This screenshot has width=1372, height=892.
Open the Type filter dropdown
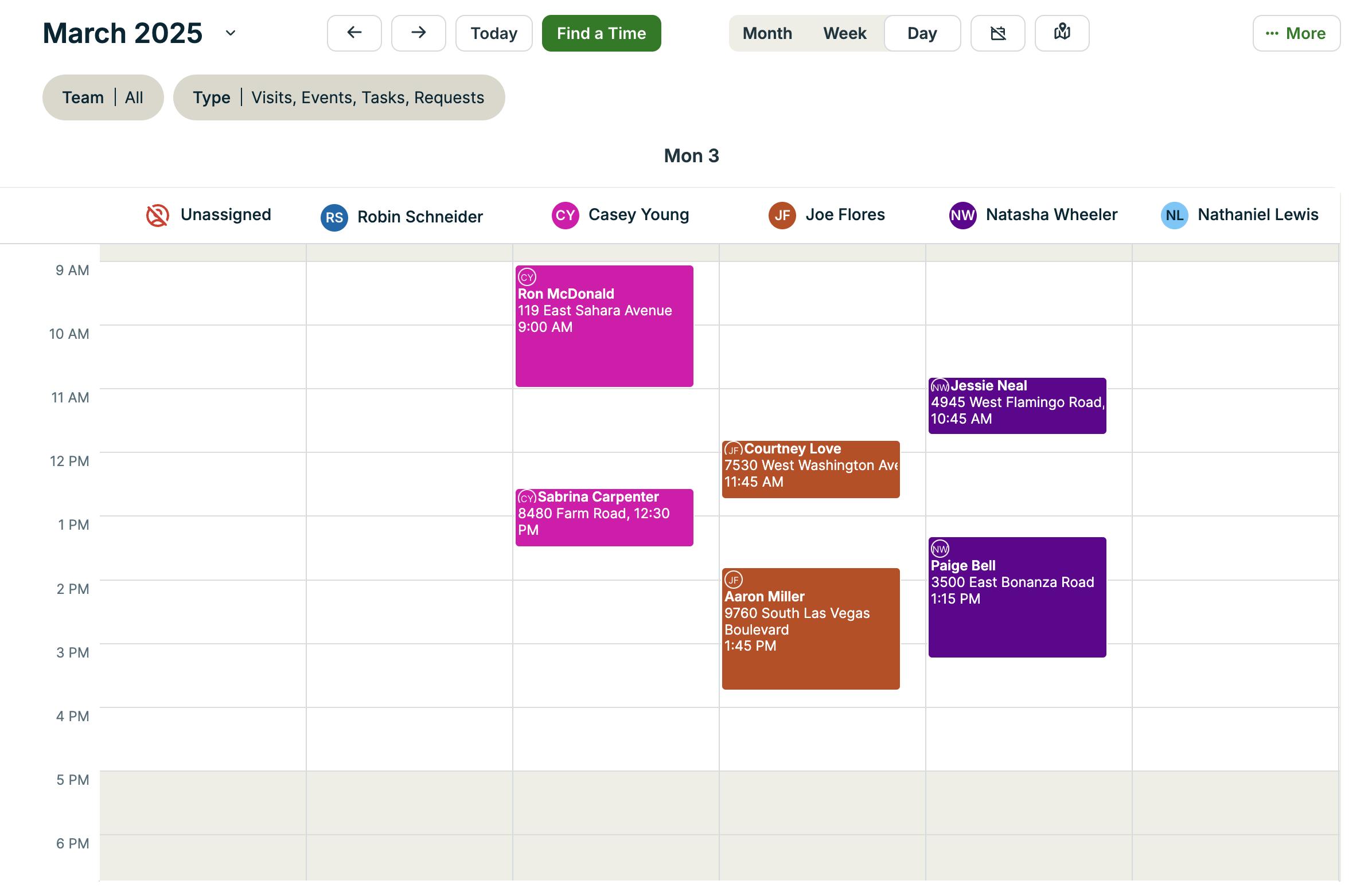click(x=338, y=97)
